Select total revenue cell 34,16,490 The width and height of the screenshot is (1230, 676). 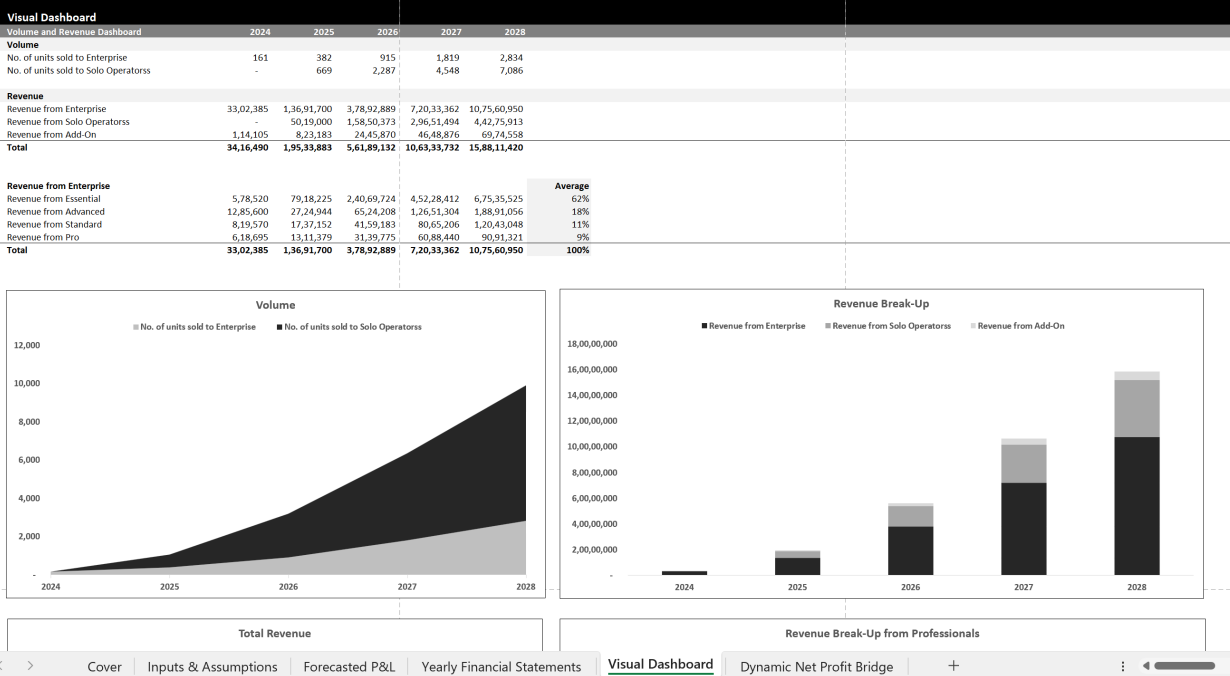247,147
